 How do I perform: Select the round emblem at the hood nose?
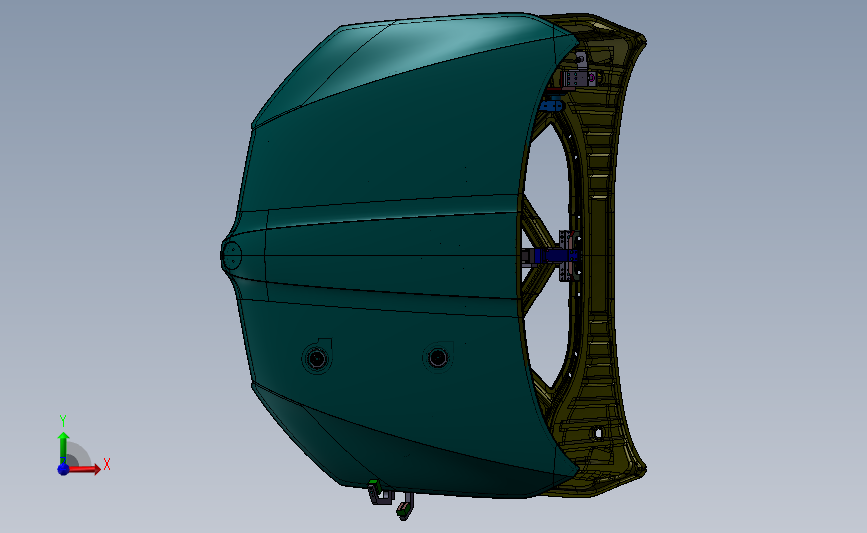click(231, 255)
